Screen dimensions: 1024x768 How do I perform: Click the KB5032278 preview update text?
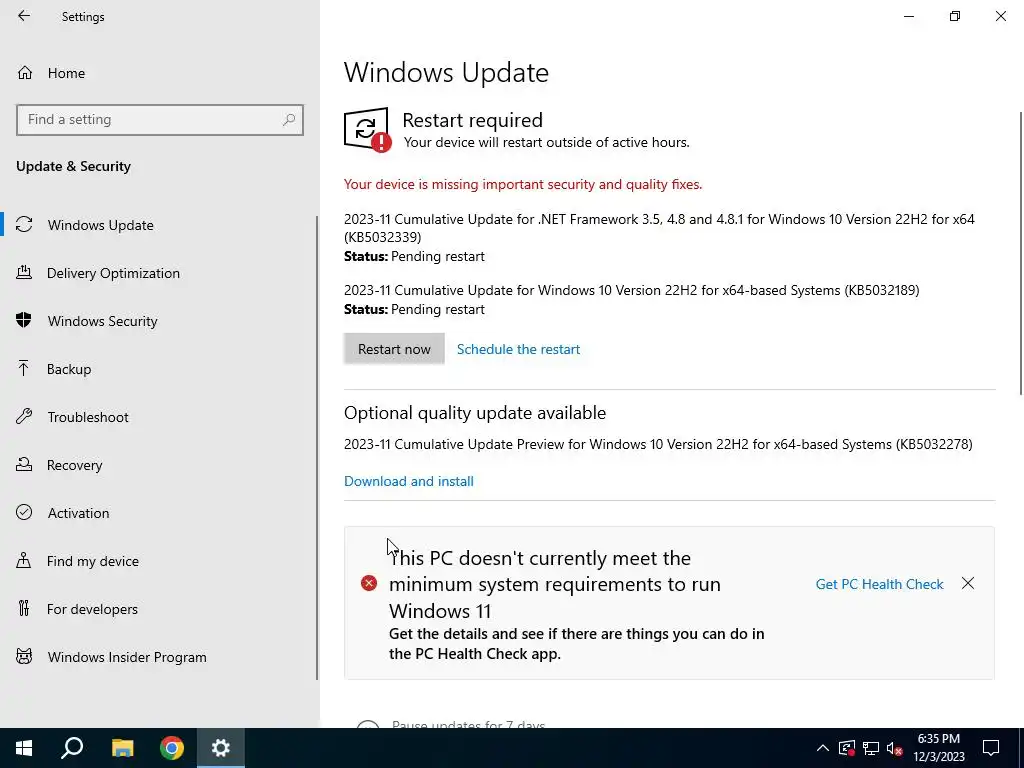tap(658, 445)
